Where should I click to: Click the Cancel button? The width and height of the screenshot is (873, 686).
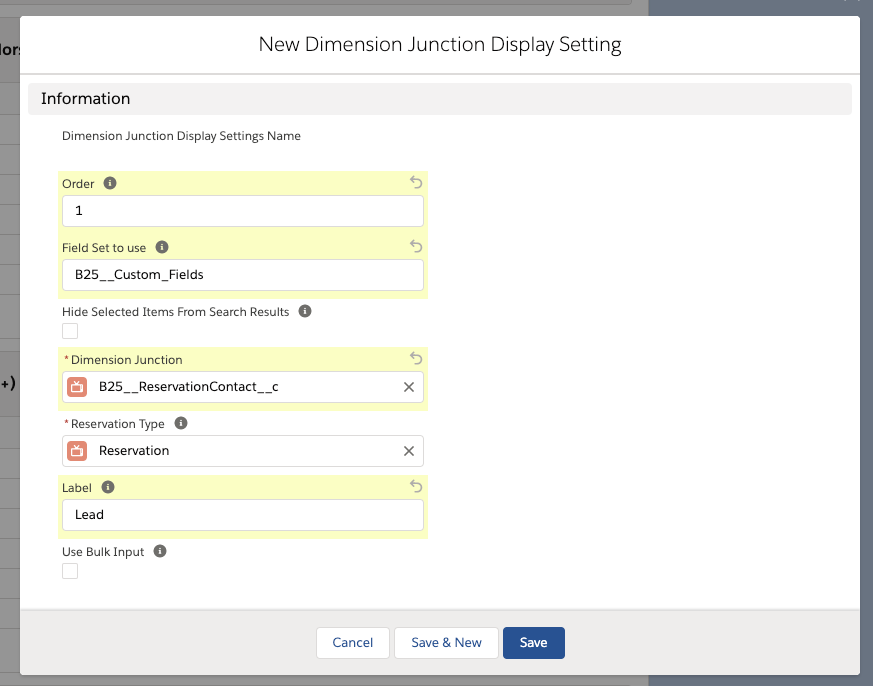pyautogui.click(x=352, y=643)
